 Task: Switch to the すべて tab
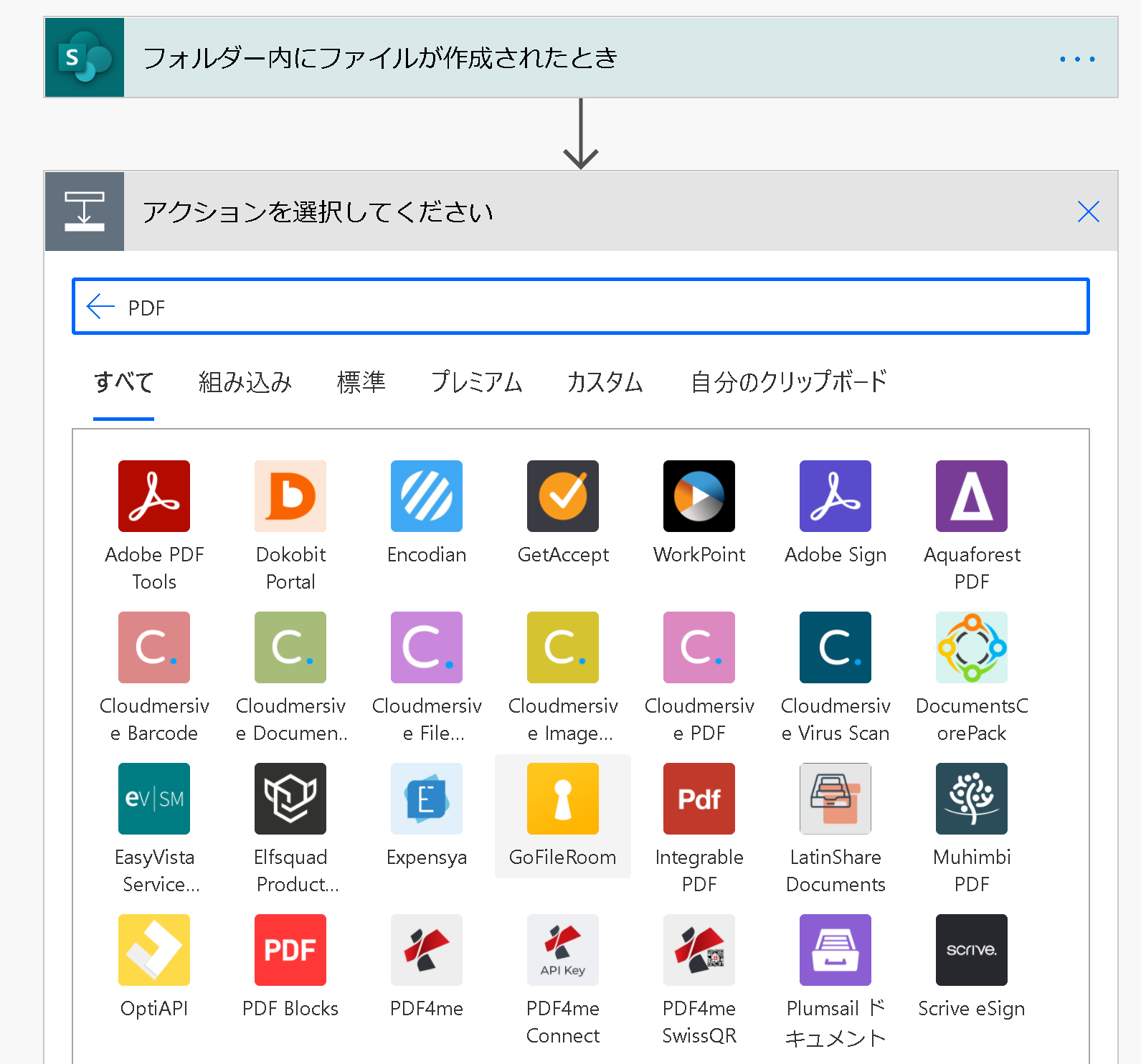click(x=123, y=382)
